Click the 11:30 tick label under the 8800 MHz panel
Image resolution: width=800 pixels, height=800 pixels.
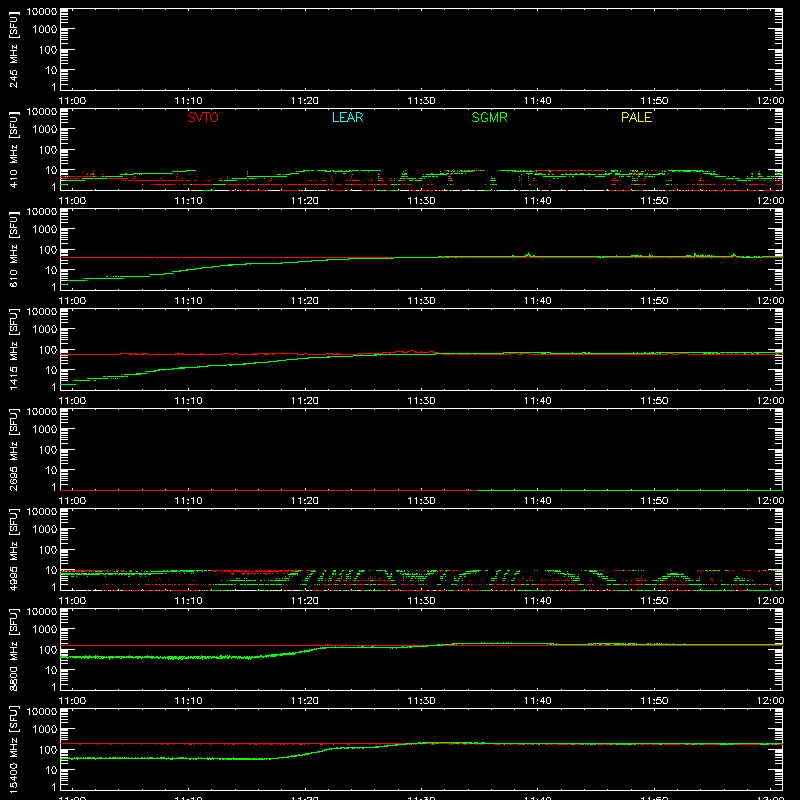pyautogui.click(x=421, y=701)
